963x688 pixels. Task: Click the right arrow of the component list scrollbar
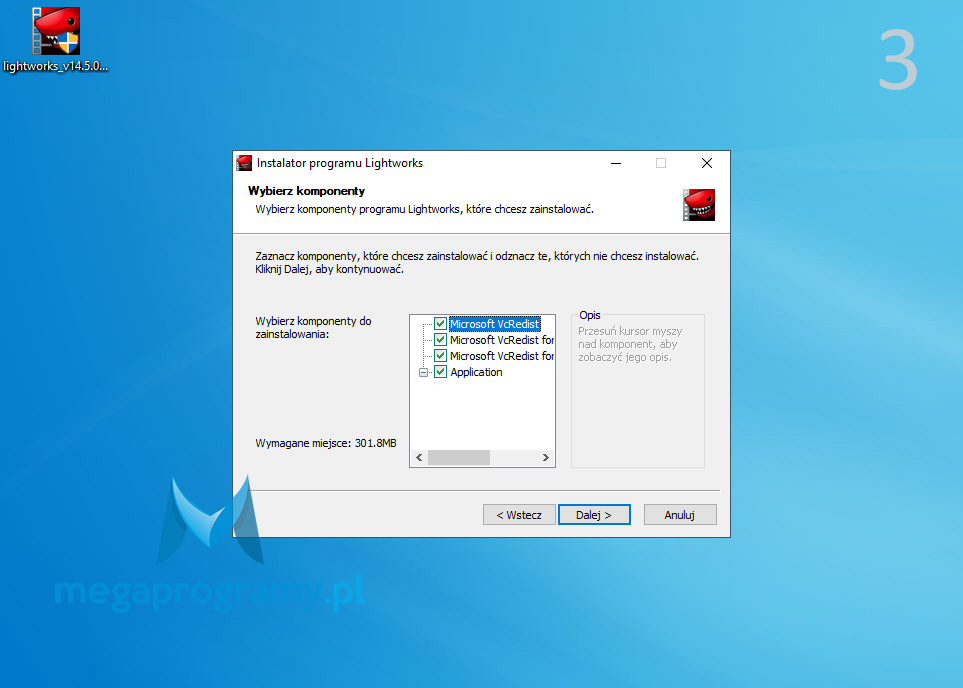545,458
